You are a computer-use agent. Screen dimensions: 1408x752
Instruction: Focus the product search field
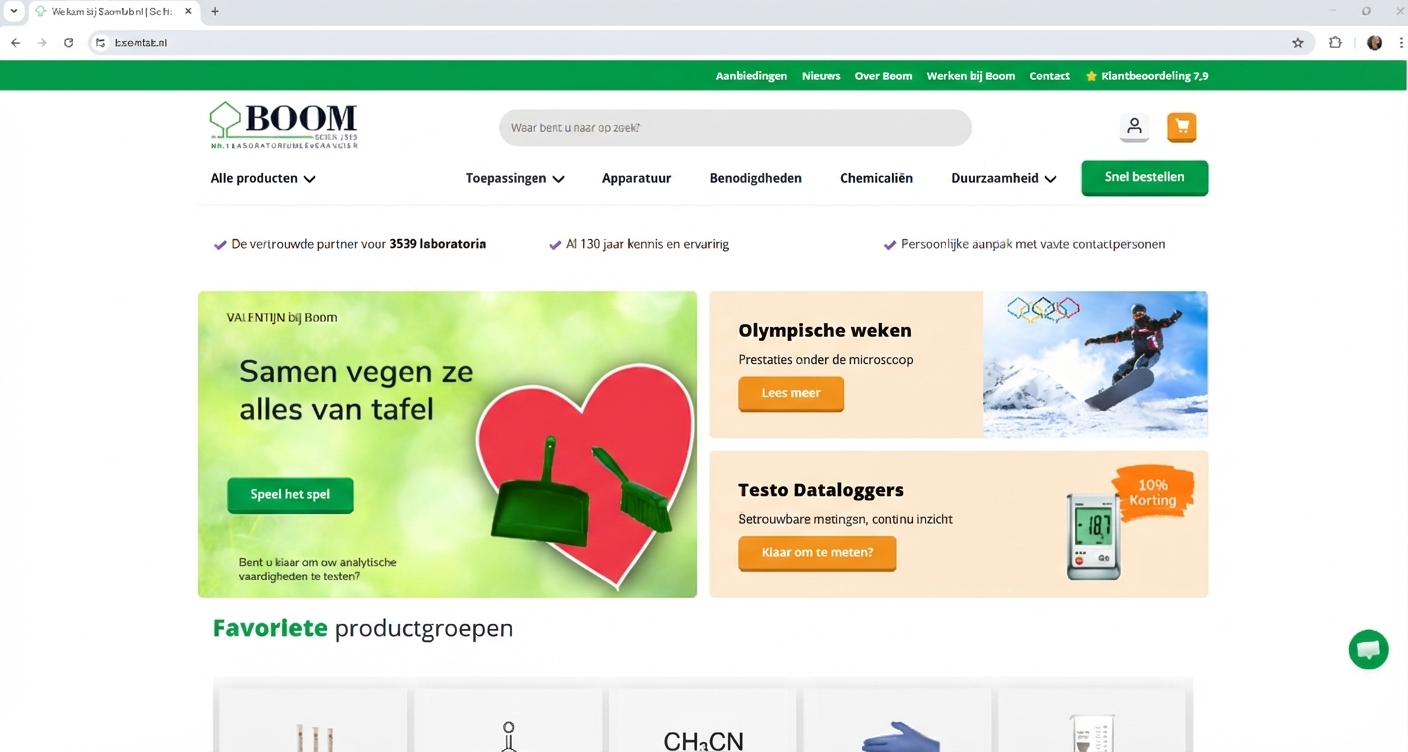click(x=735, y=128)
